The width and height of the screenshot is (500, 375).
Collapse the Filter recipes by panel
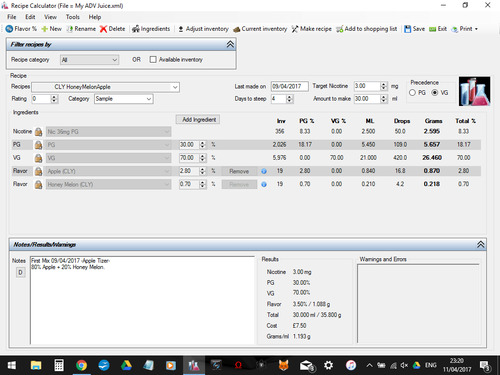(x=230, y=44)
